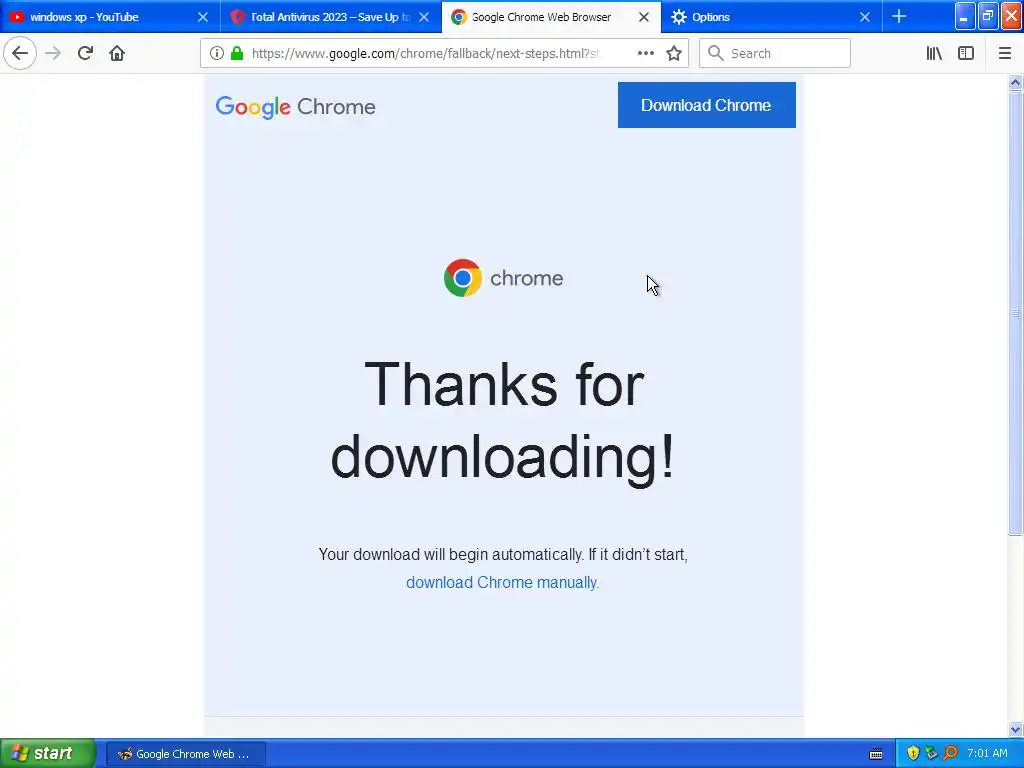Switch to the Total Antivirus 2023 tab
This screenshot has width=1024, height=768.
point(325,17)
